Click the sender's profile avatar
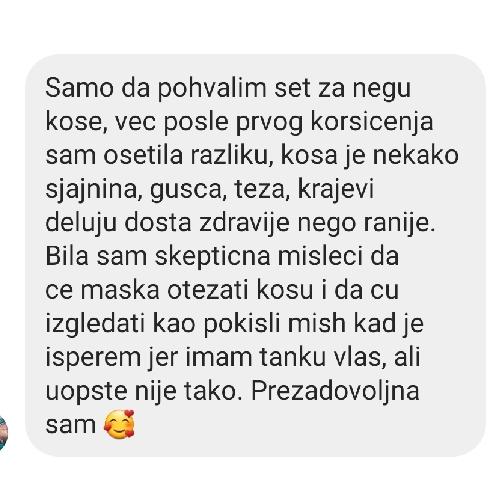The width and height of the screenshot is (500, 500). 3,434
